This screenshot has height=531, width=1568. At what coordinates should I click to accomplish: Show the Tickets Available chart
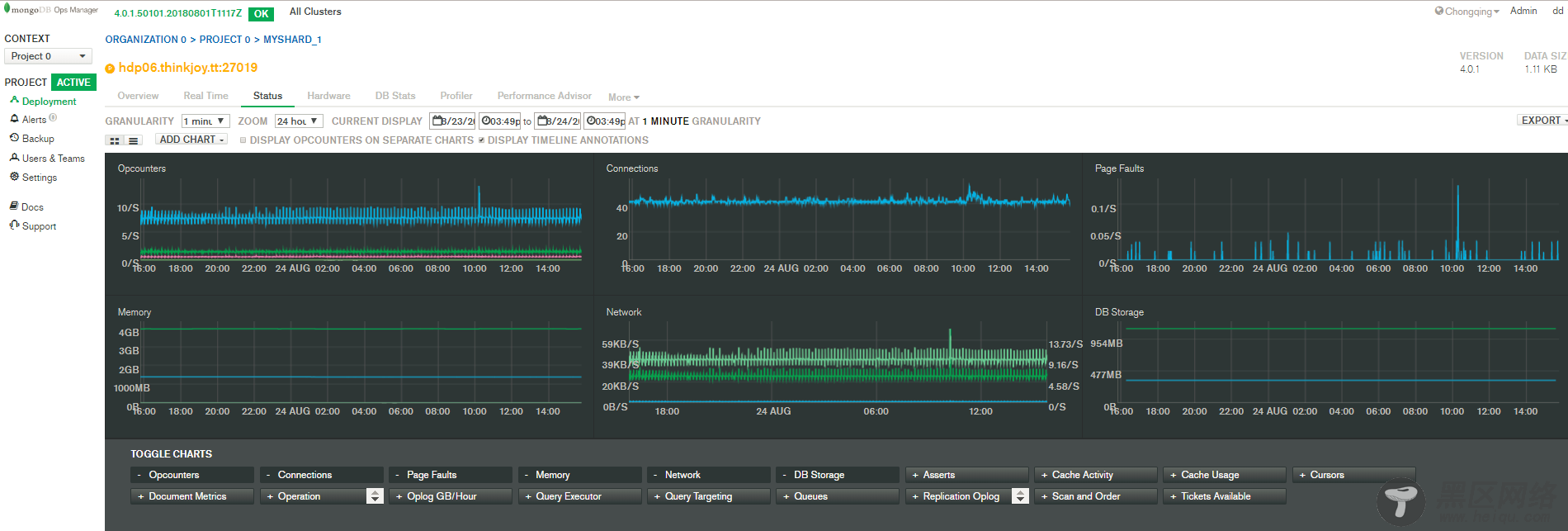pos(1225,496)
